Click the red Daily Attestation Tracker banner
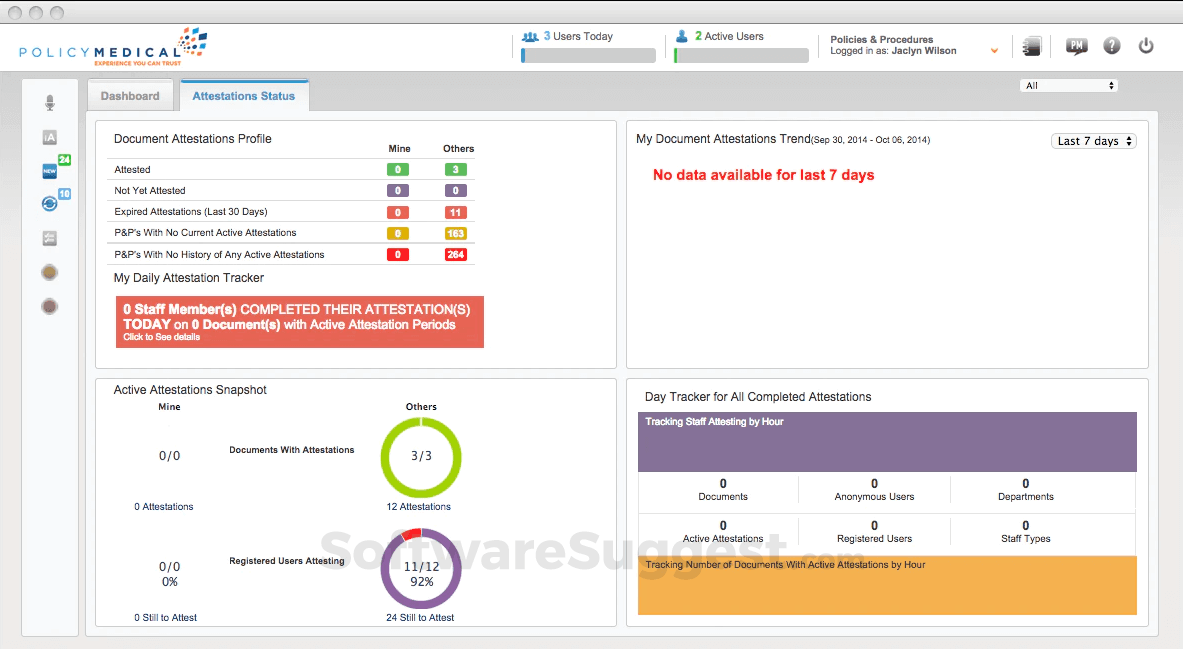Viewport: 1183px width, 649px height. coord(299,321)
